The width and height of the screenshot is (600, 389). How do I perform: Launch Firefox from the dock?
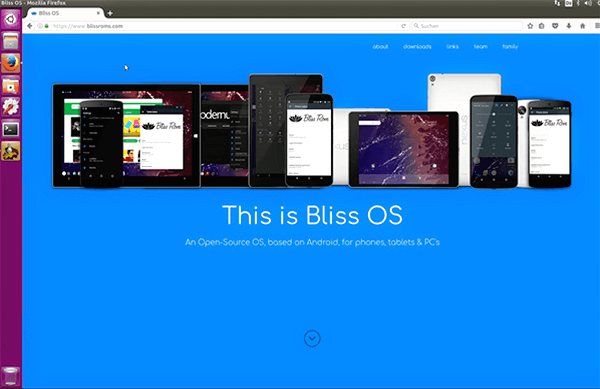(x=11, y=63)
